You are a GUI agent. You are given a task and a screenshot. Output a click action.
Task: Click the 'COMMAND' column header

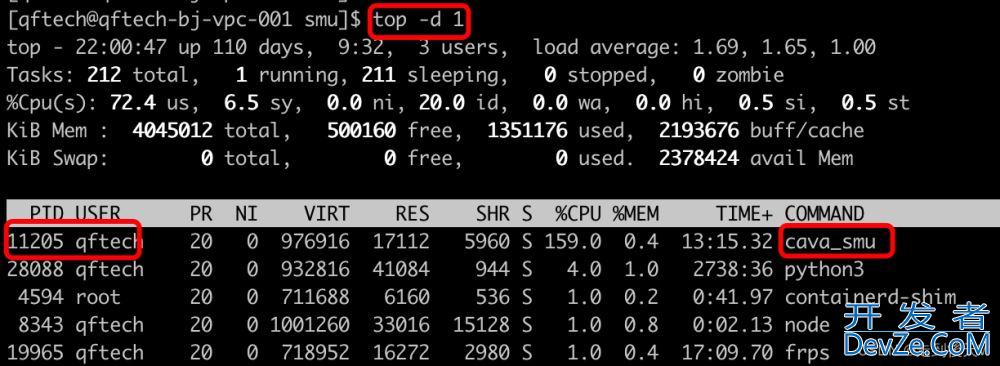(824, 214)
